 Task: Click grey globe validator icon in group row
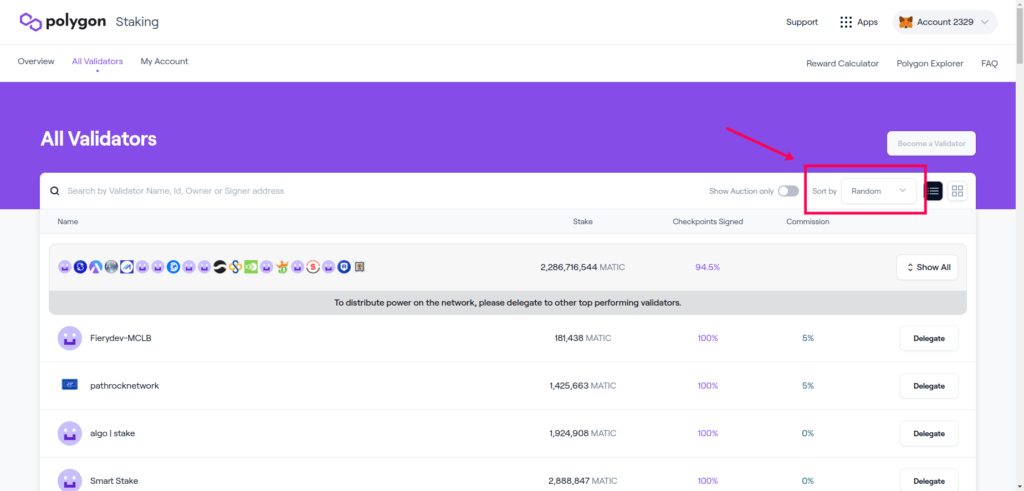(111, 267)
